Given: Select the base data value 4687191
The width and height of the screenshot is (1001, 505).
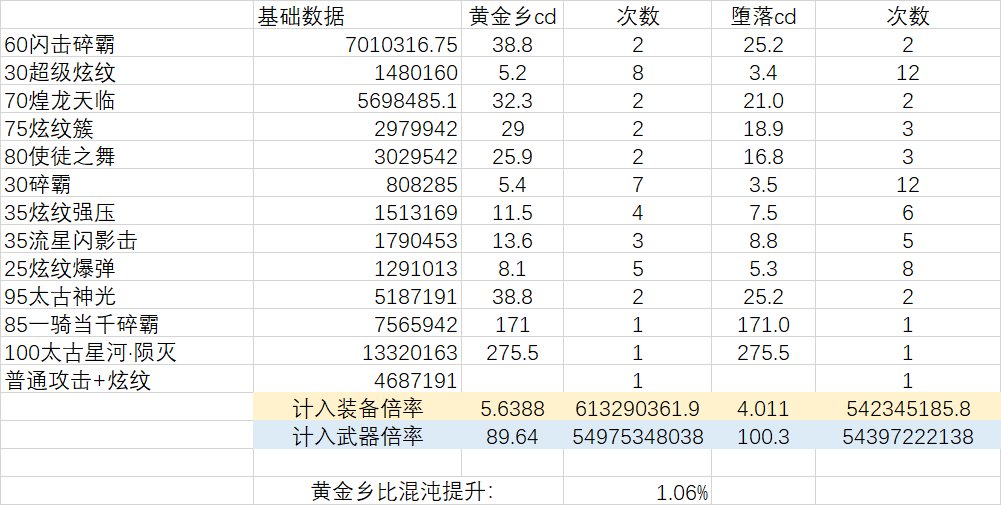Looking at the screenshot, I should tap(358, 381).
